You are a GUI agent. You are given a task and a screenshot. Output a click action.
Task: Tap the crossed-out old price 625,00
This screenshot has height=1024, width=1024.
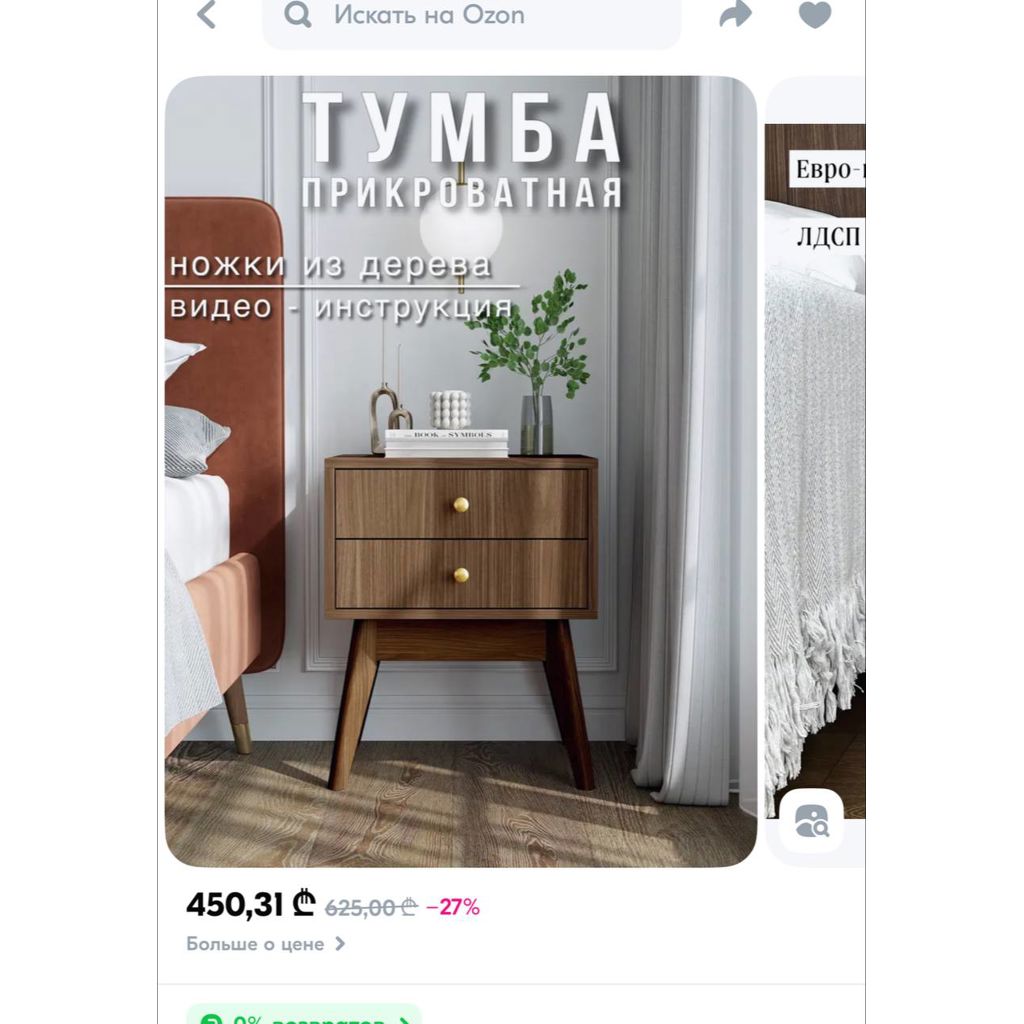click(371, 907)
